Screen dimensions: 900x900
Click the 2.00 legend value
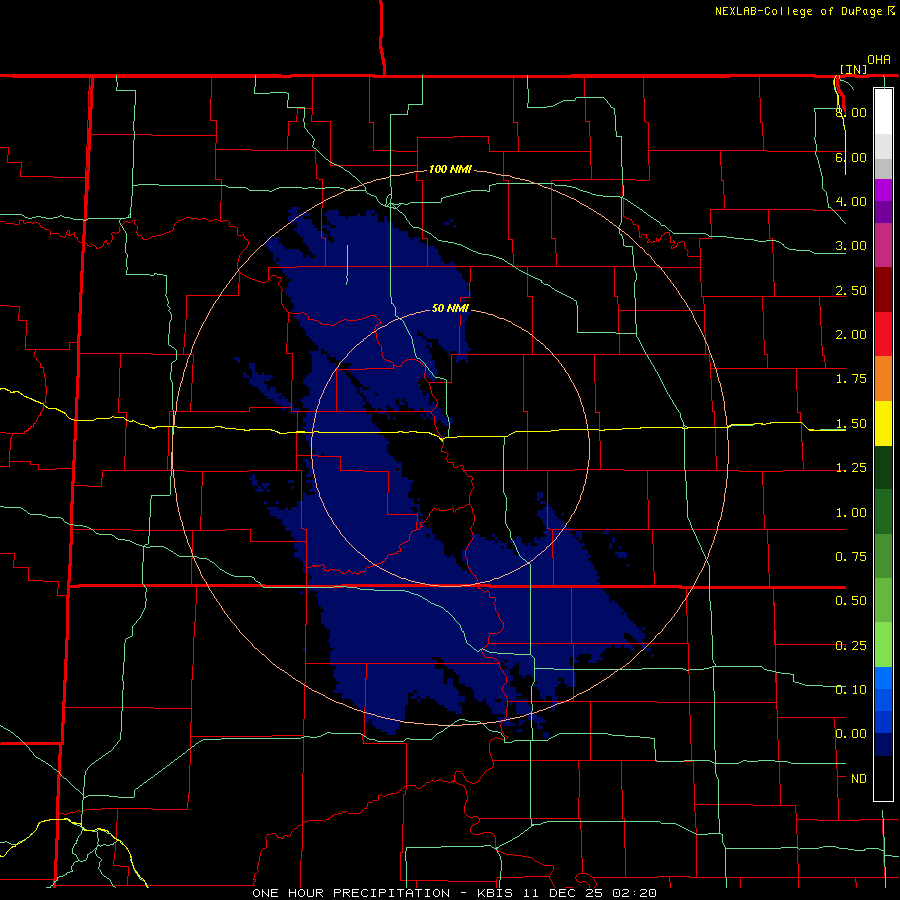click(x=851, y=335)
